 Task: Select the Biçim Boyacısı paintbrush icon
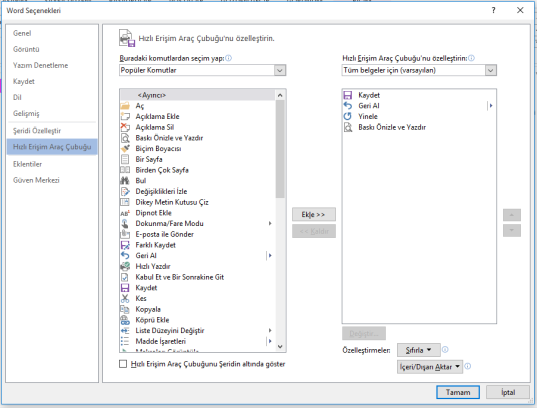click(x=125, y=149)
